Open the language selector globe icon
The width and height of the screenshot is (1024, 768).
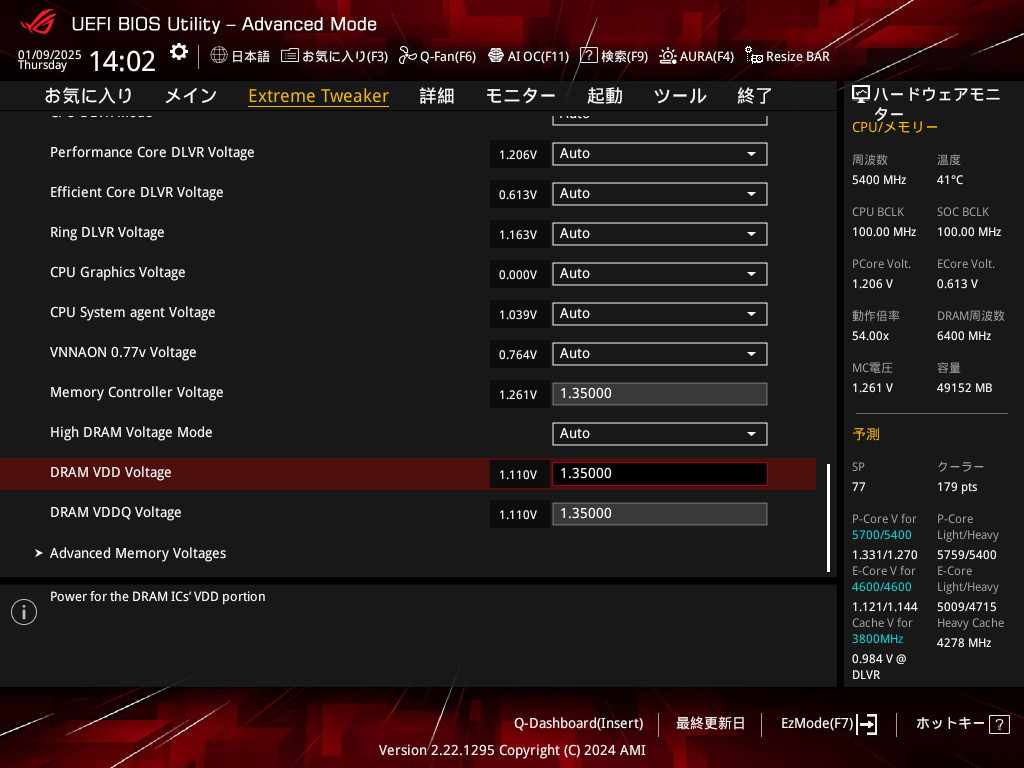pyautogui.click(x=219, y=56)
